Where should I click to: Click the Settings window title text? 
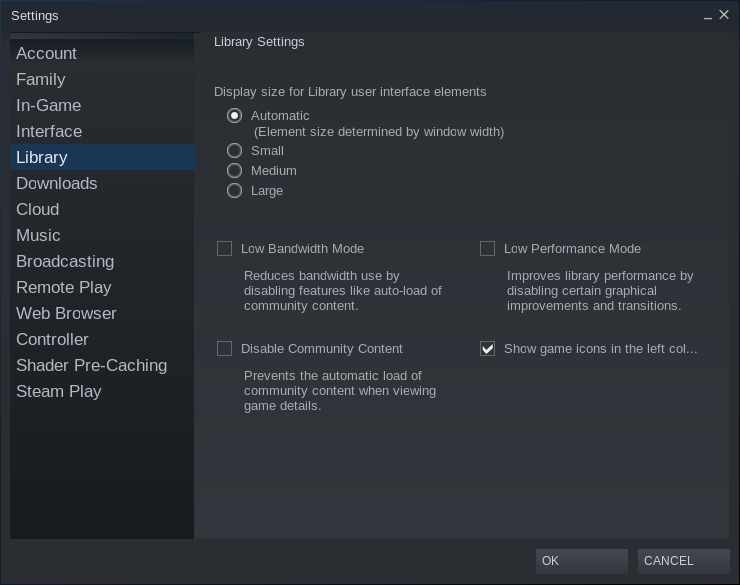coord(35,16)
